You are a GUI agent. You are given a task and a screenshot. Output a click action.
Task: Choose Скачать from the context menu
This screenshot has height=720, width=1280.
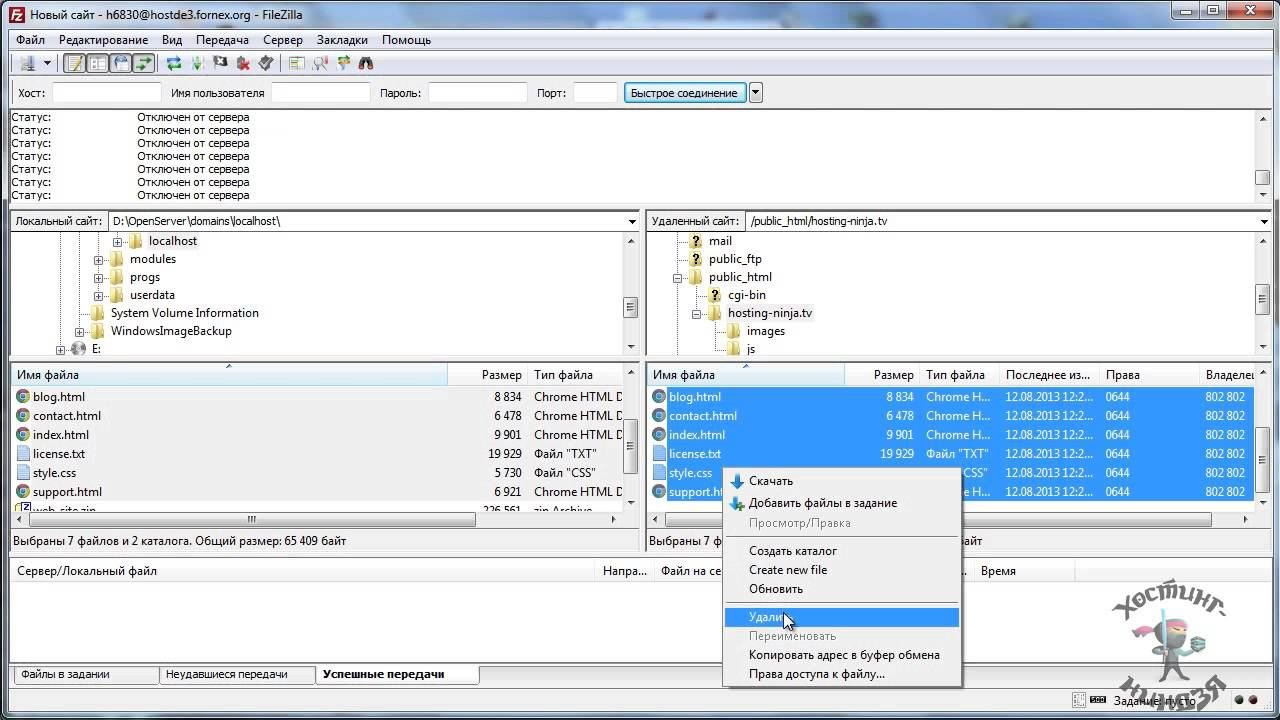tap(770, 481)
